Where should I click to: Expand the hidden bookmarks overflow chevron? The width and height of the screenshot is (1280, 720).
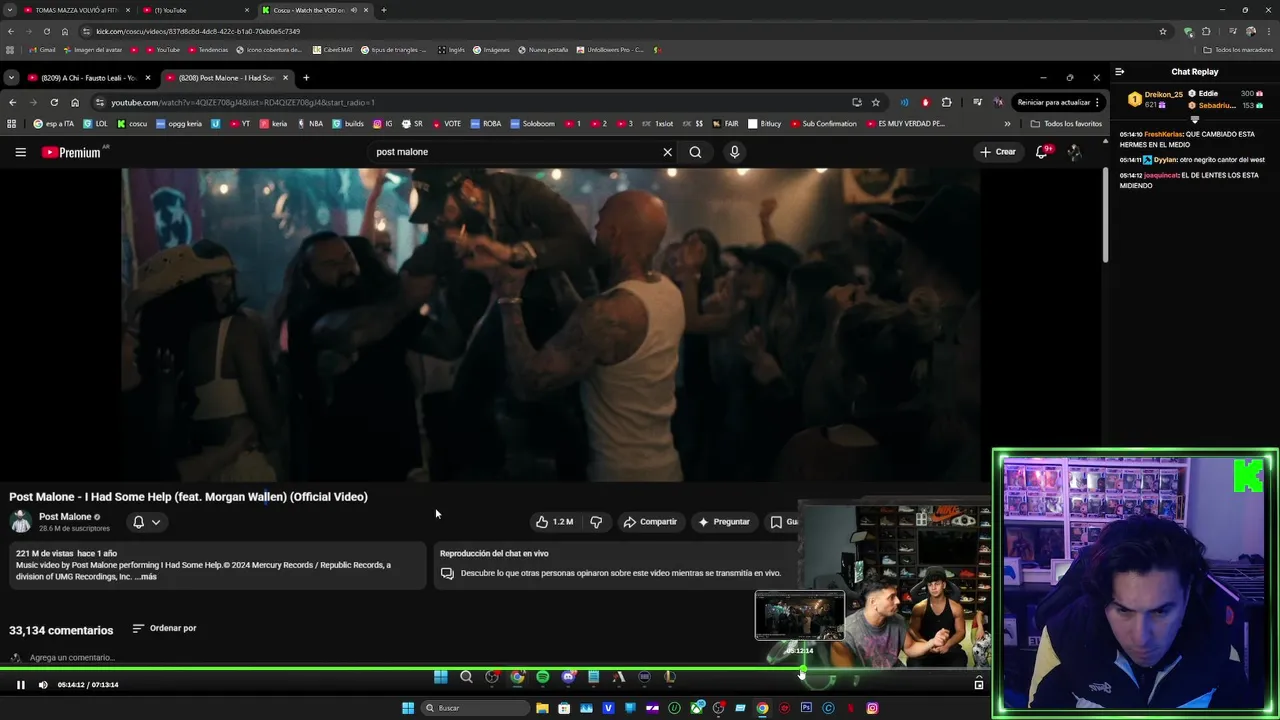coord(1007,124)
